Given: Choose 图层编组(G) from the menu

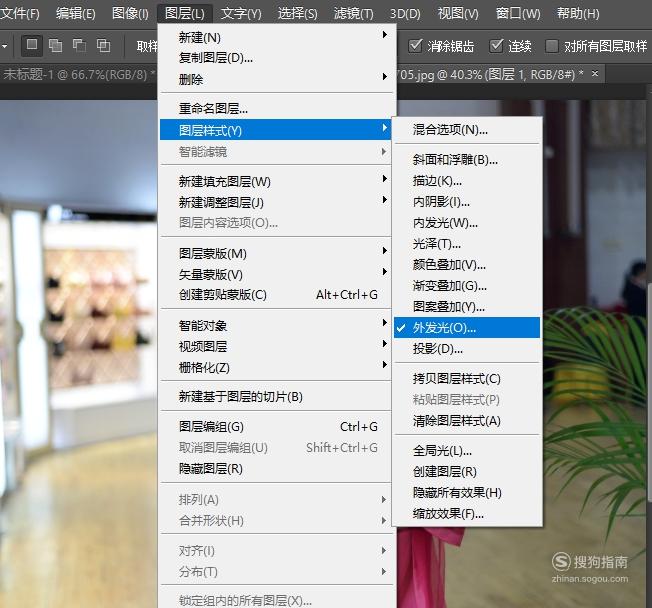Looking at the screenshot, I should [275, 427].
